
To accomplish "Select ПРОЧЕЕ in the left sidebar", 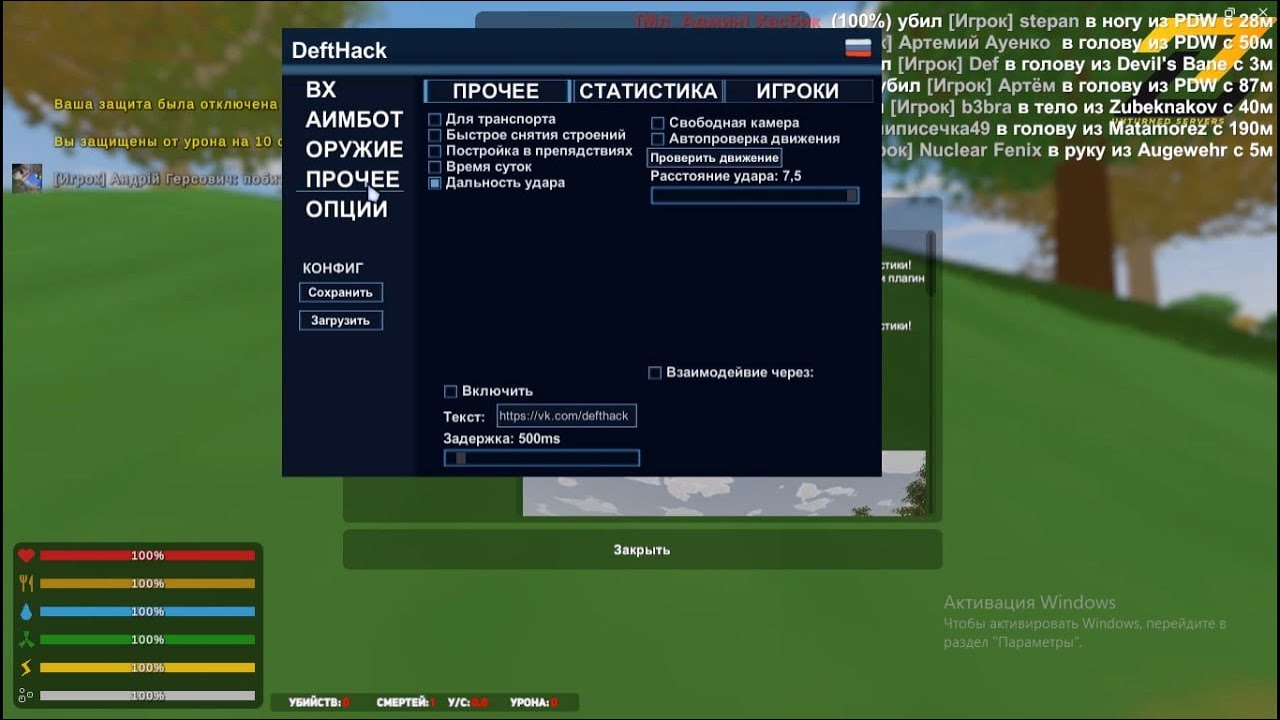I will [x=352, y=180].
